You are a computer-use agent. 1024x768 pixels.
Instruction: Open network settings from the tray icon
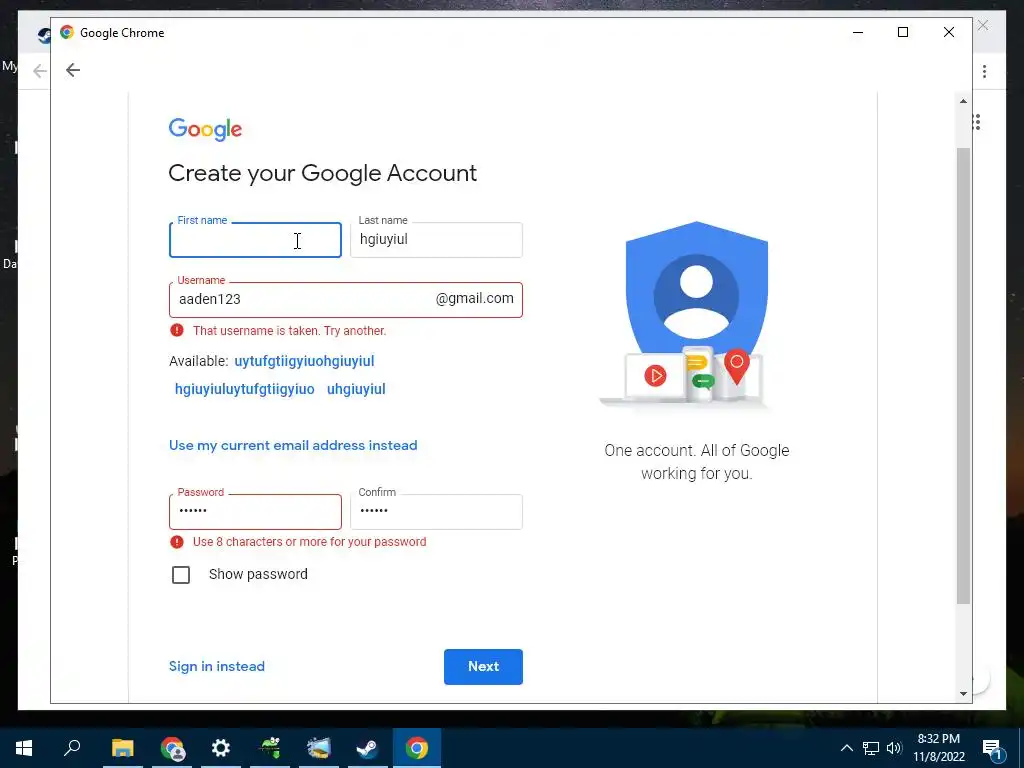coord(871,748)
